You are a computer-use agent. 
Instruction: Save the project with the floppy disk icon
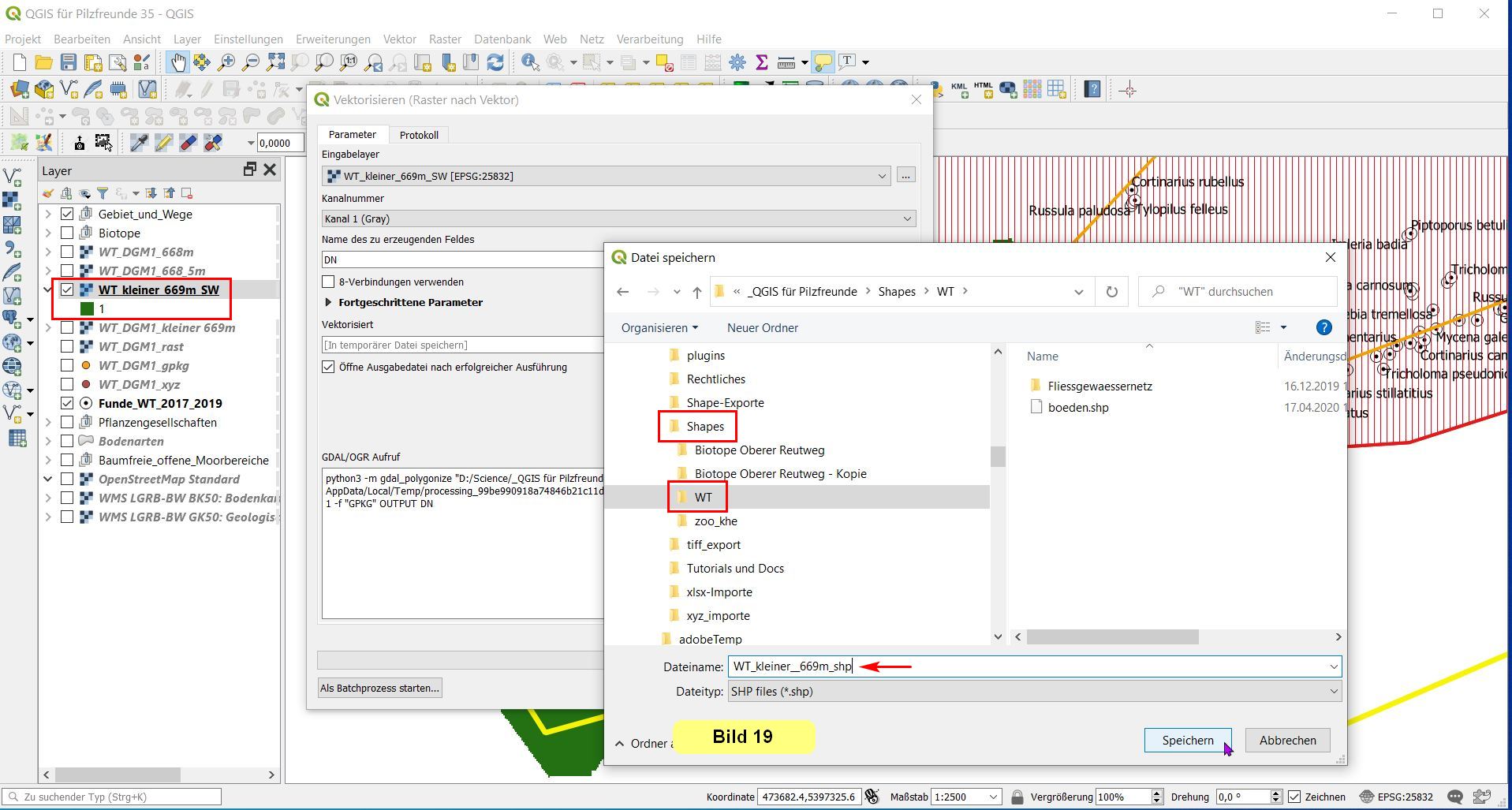click(69, 62)
